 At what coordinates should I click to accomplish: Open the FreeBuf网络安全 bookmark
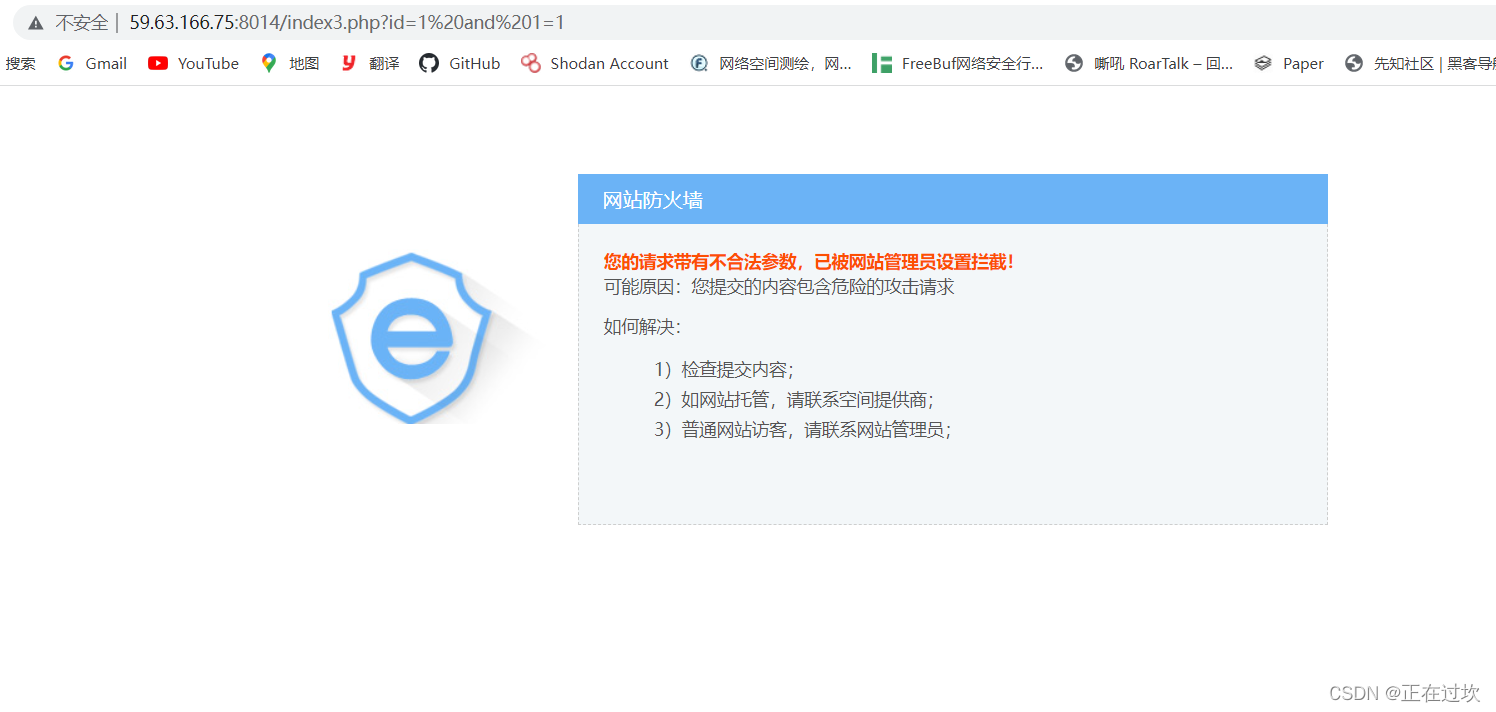pos(957,63)
